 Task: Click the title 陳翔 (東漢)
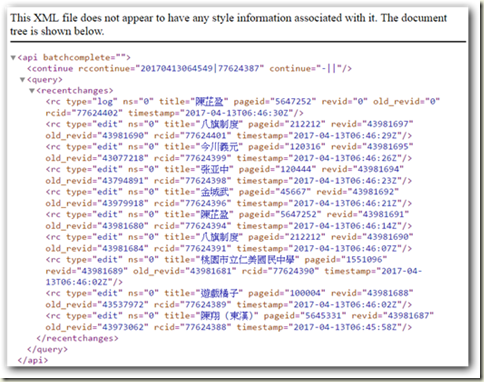(x=227, y=316)
